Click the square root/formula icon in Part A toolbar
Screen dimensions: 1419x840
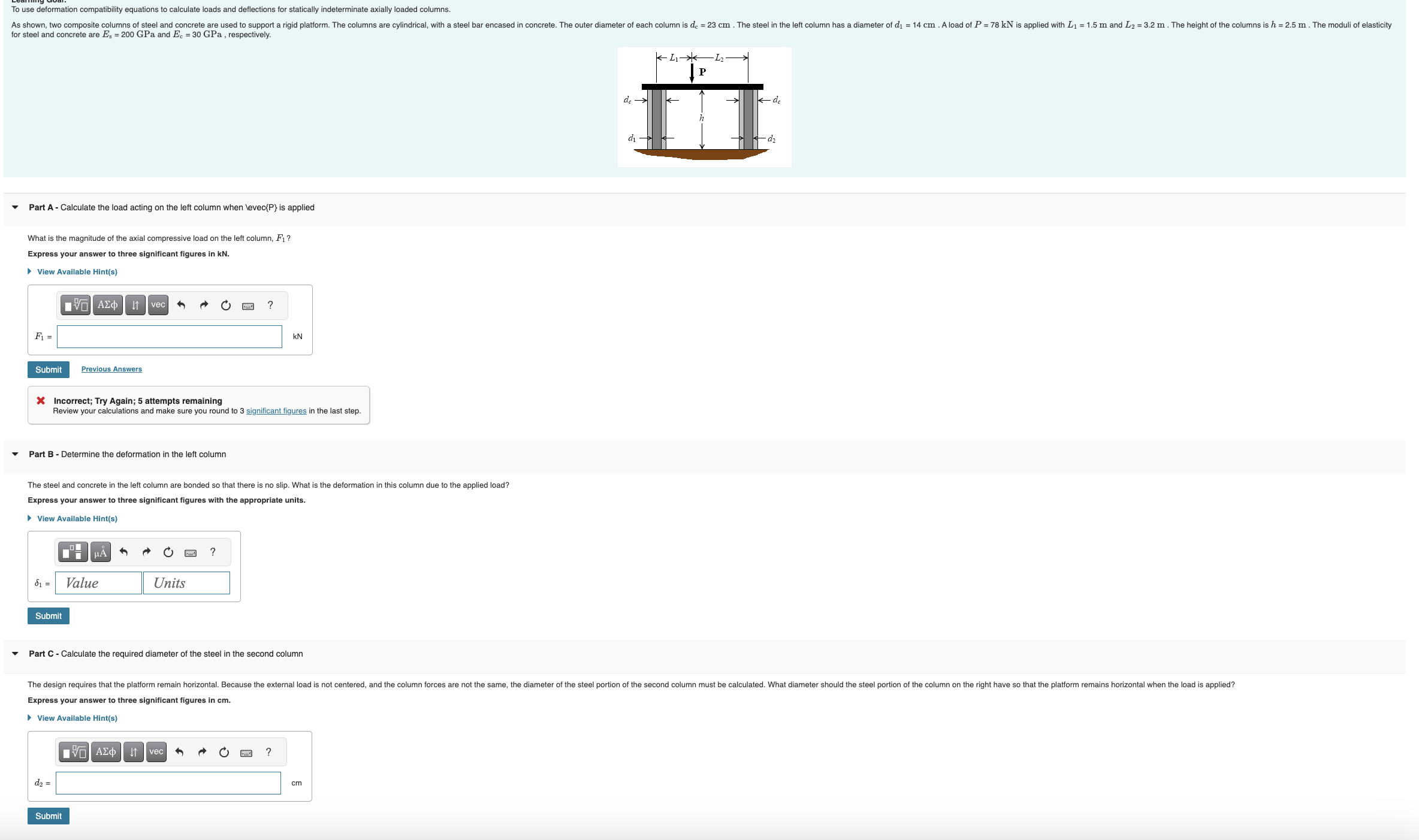click(78, 304)
